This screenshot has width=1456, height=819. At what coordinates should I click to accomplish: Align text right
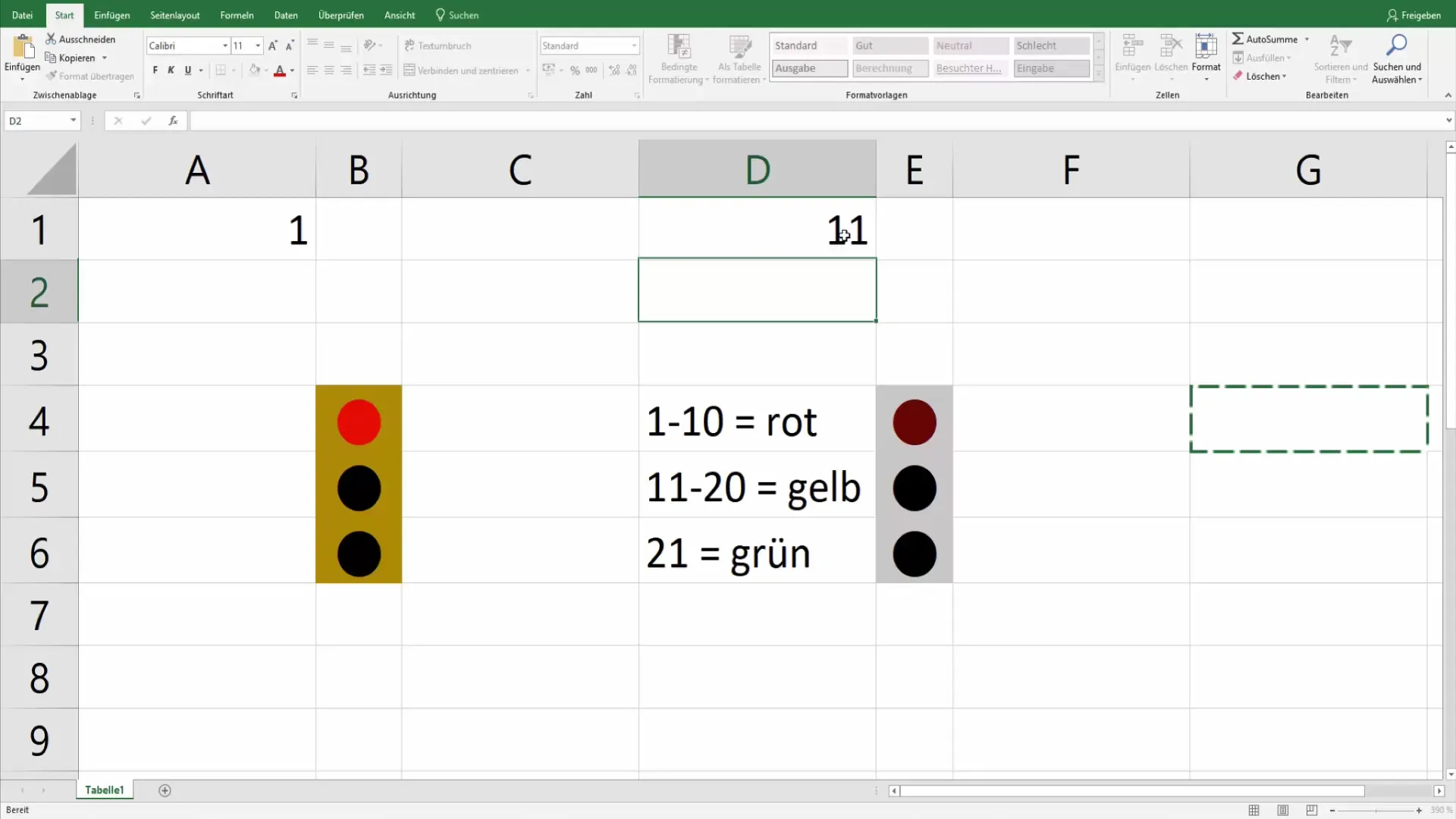tap(346, 71)
